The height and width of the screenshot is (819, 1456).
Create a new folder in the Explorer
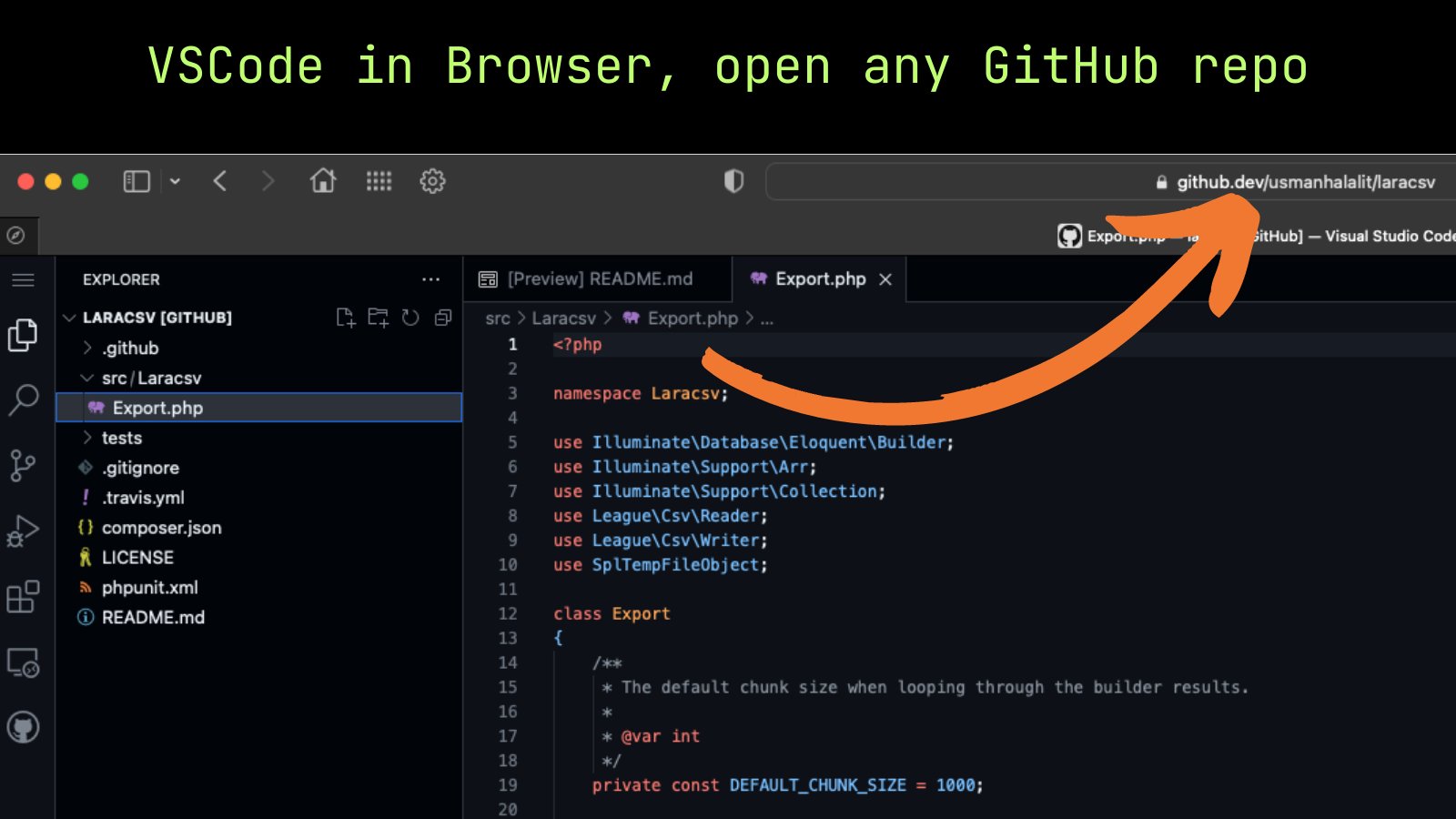[x=378, y=318]
